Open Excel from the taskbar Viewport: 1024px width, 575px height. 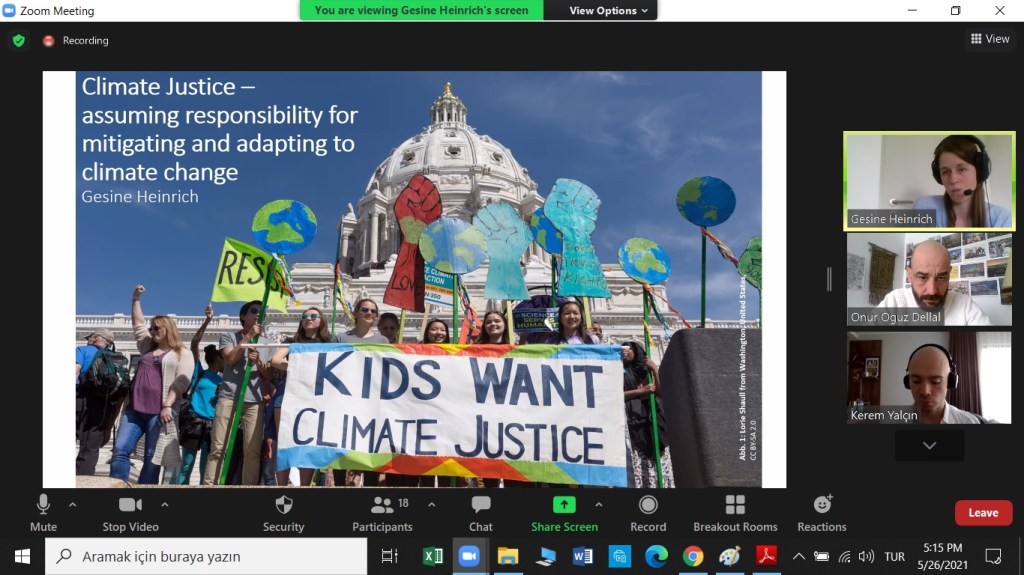[x=433, y=556]
